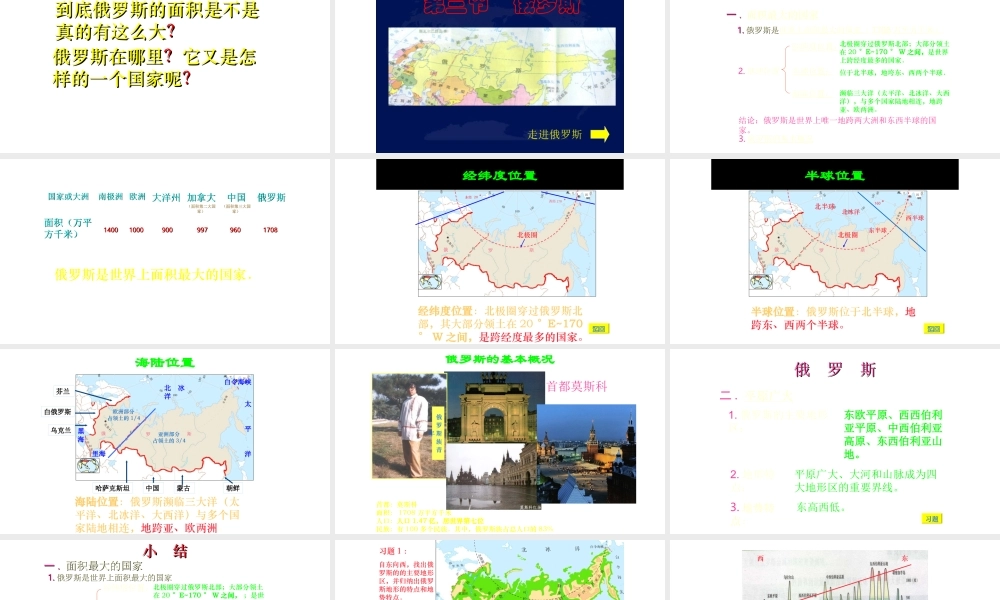Click the 1400 area value for 南极洲
Screen dimensions: 1000x600
tap(111, 230)
